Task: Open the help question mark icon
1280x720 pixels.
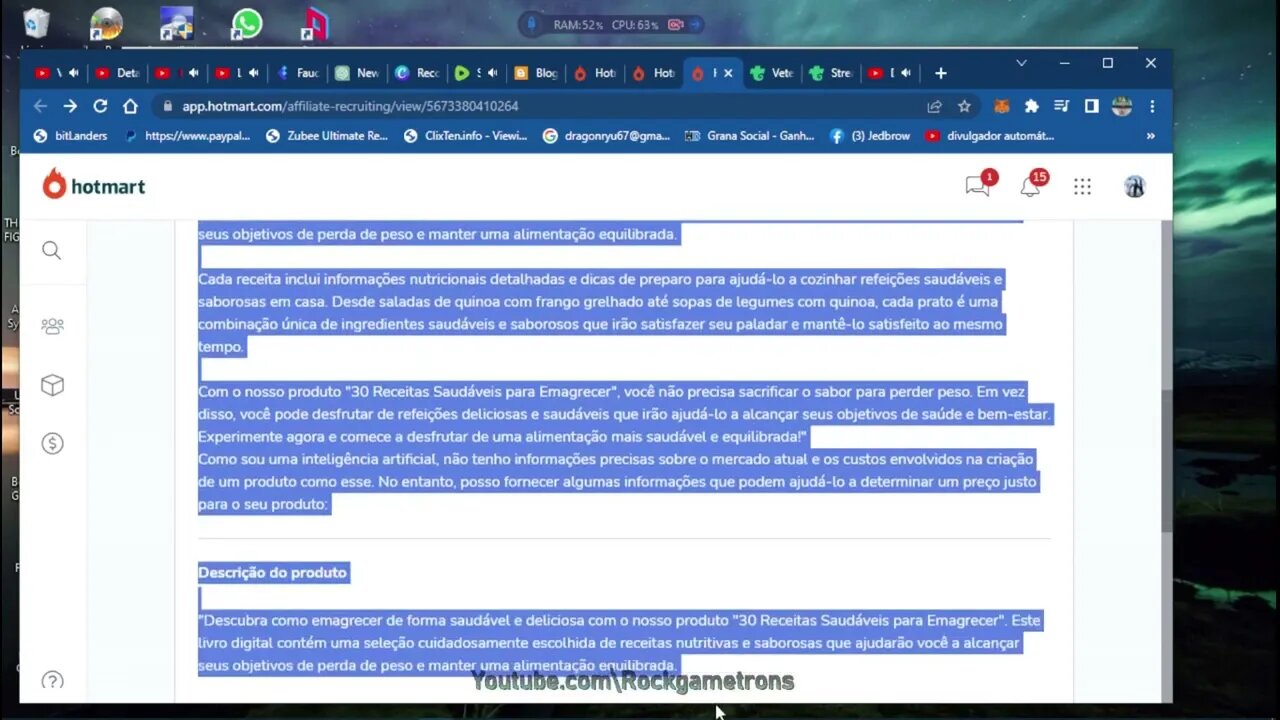Action: pyautogui.click(x=52, y=681)
